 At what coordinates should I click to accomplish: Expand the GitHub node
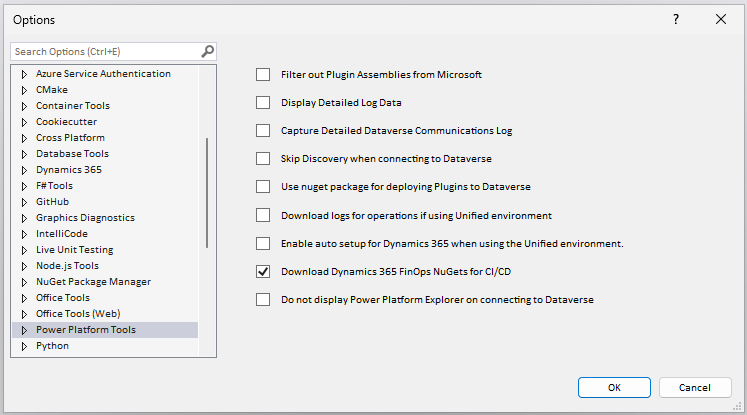click(x=24, y=202)
